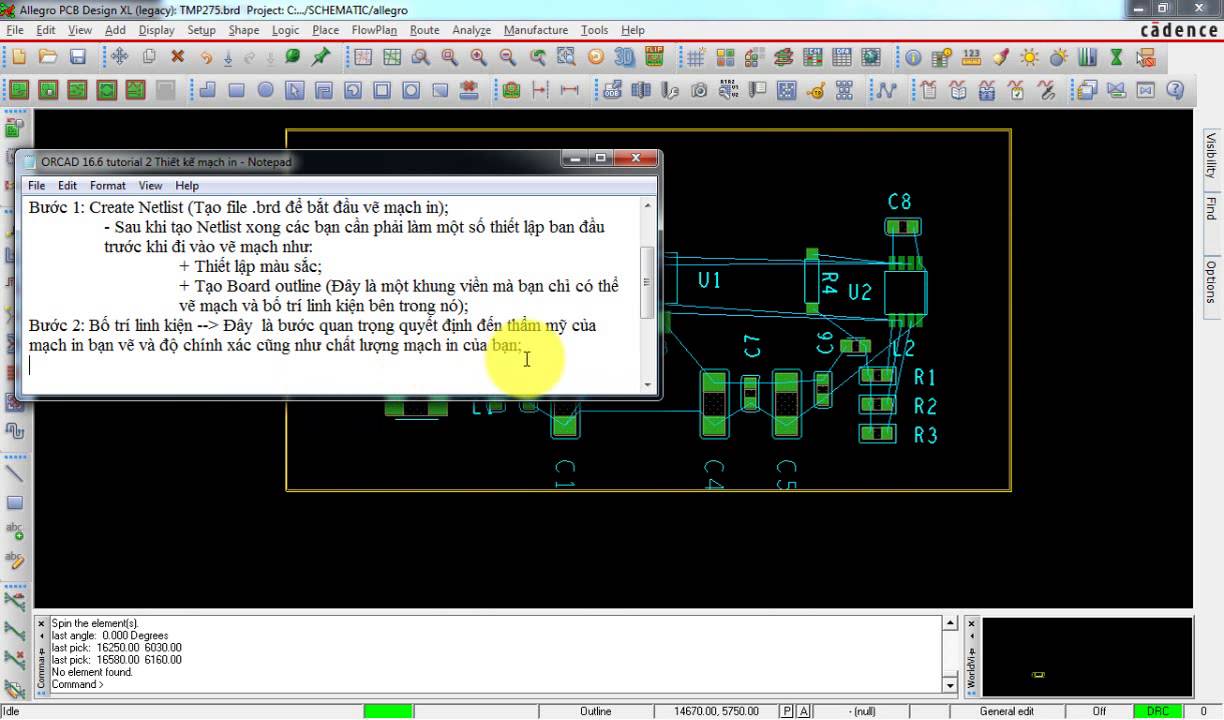Click the Copy tool icon
The width and height of the screenshot is (1224, 720).
click(x=148, y=57)
